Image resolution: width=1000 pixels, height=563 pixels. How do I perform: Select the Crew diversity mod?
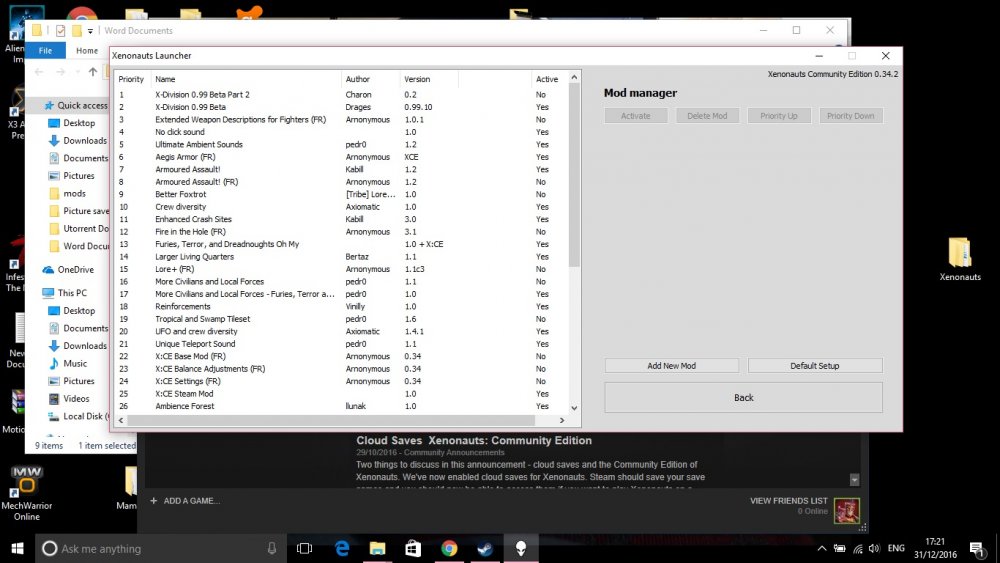click(x=341, y=207)
